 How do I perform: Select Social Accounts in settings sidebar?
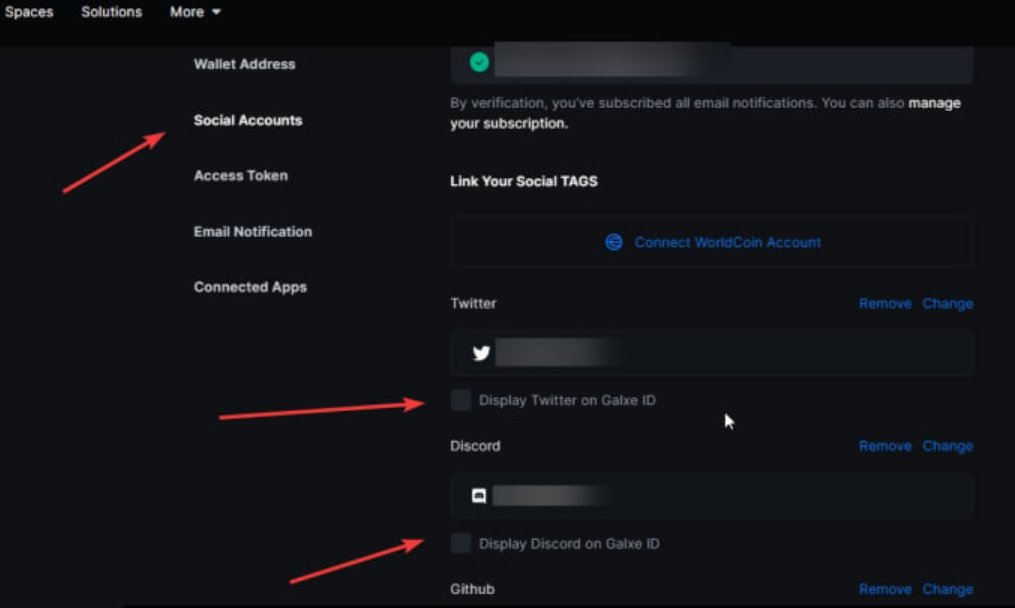[x=248, y=120]
